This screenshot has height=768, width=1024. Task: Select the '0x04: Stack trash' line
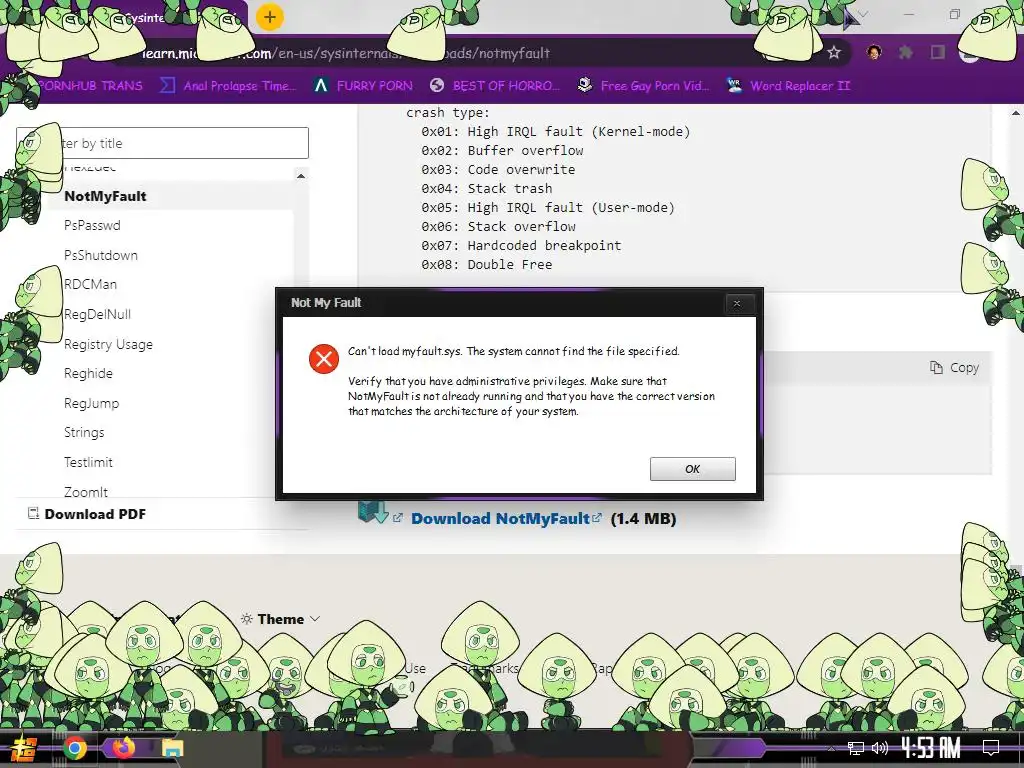(x=487, y=188)
